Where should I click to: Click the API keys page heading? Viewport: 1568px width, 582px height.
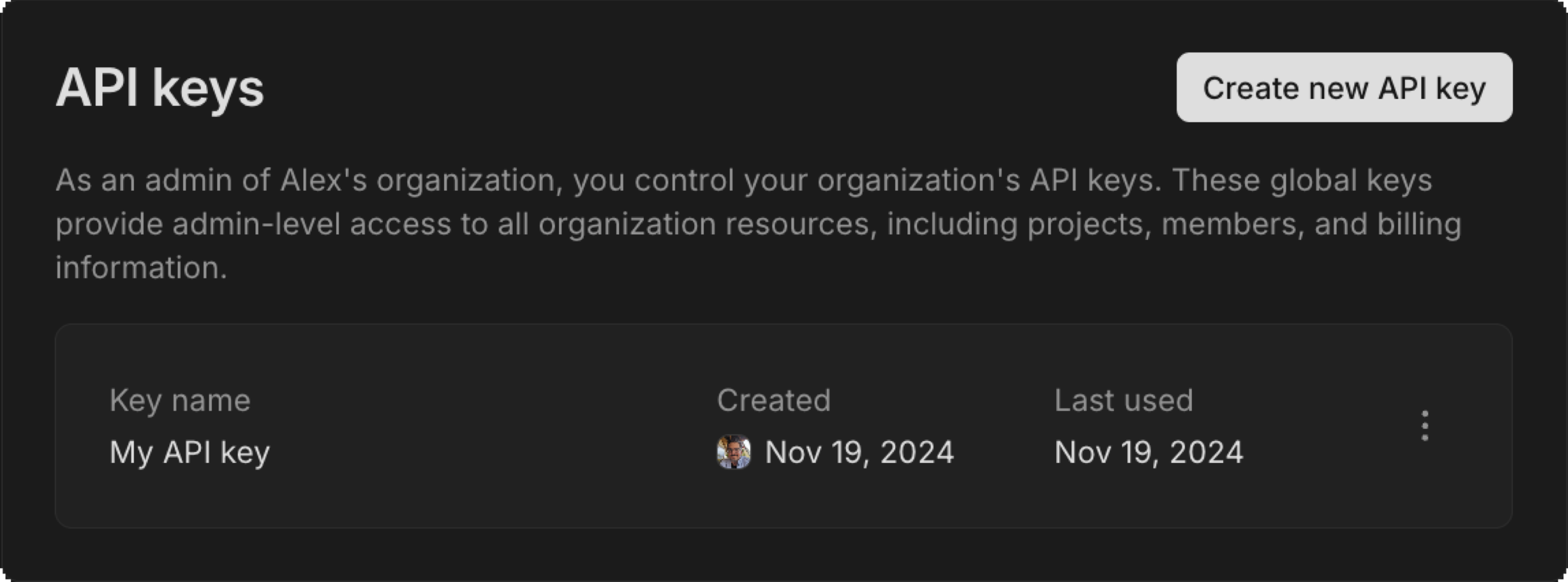160,89
